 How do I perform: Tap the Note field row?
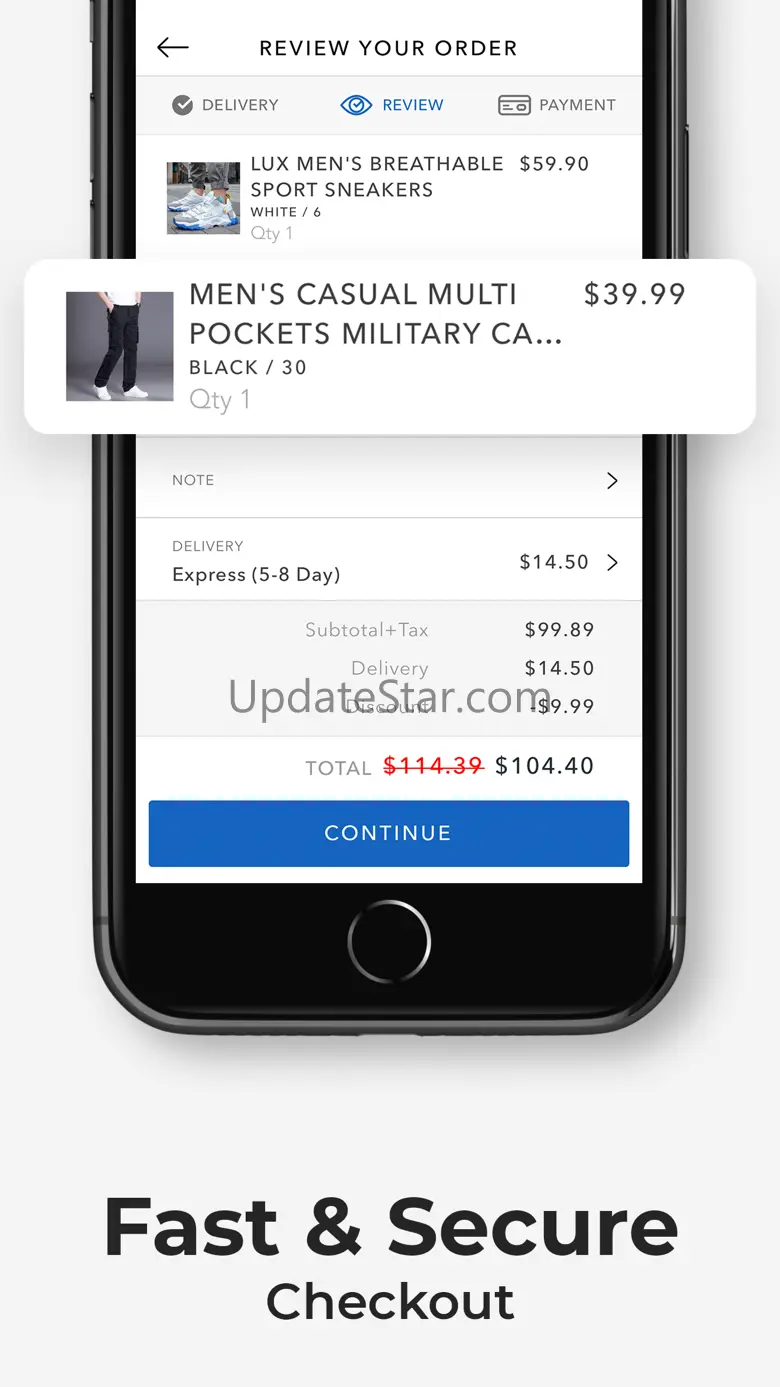point(389,480)
